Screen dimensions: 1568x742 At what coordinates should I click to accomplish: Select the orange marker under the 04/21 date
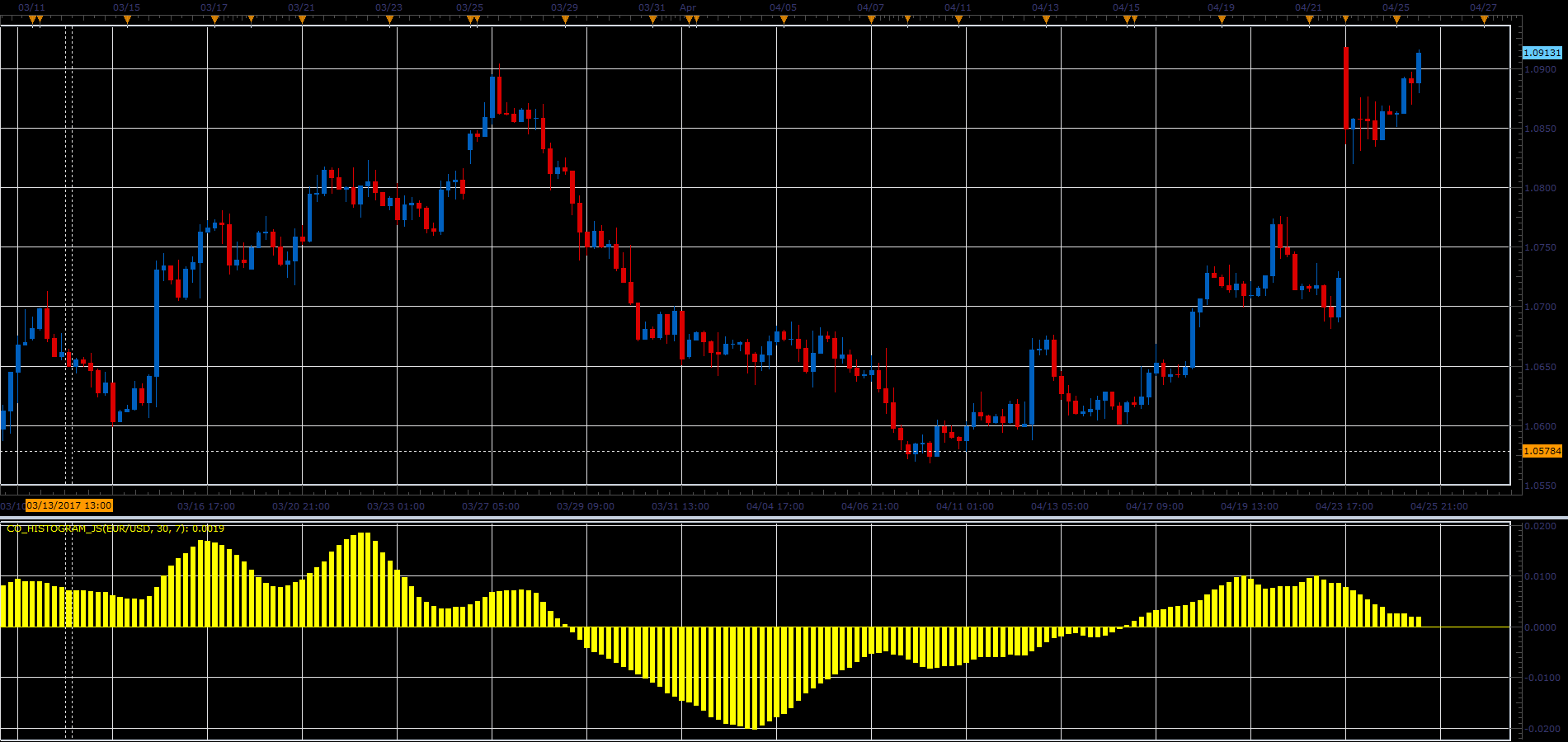click(x=1309, y=20)
